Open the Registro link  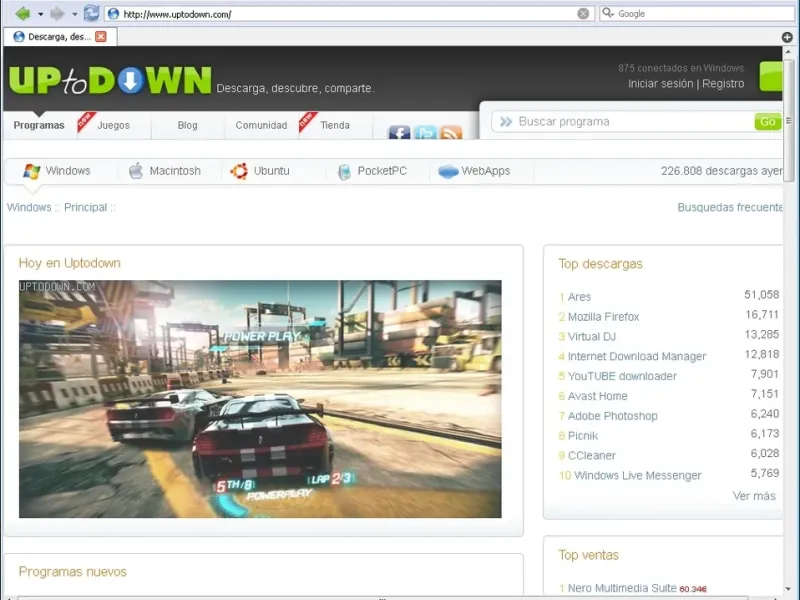[723, 84]
